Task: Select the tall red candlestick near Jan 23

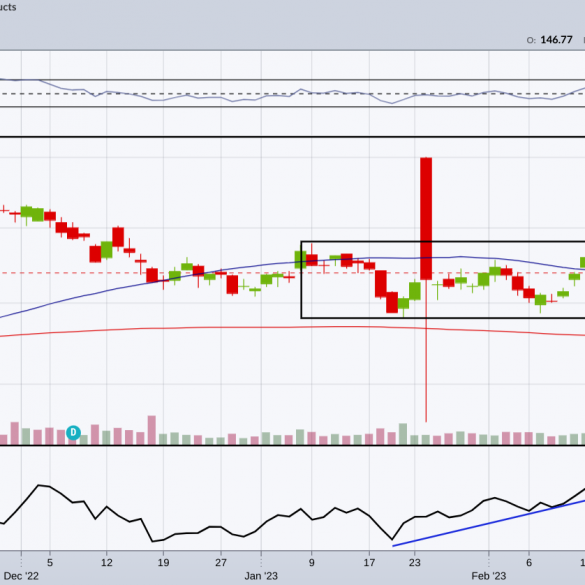Action: point(426,218)
